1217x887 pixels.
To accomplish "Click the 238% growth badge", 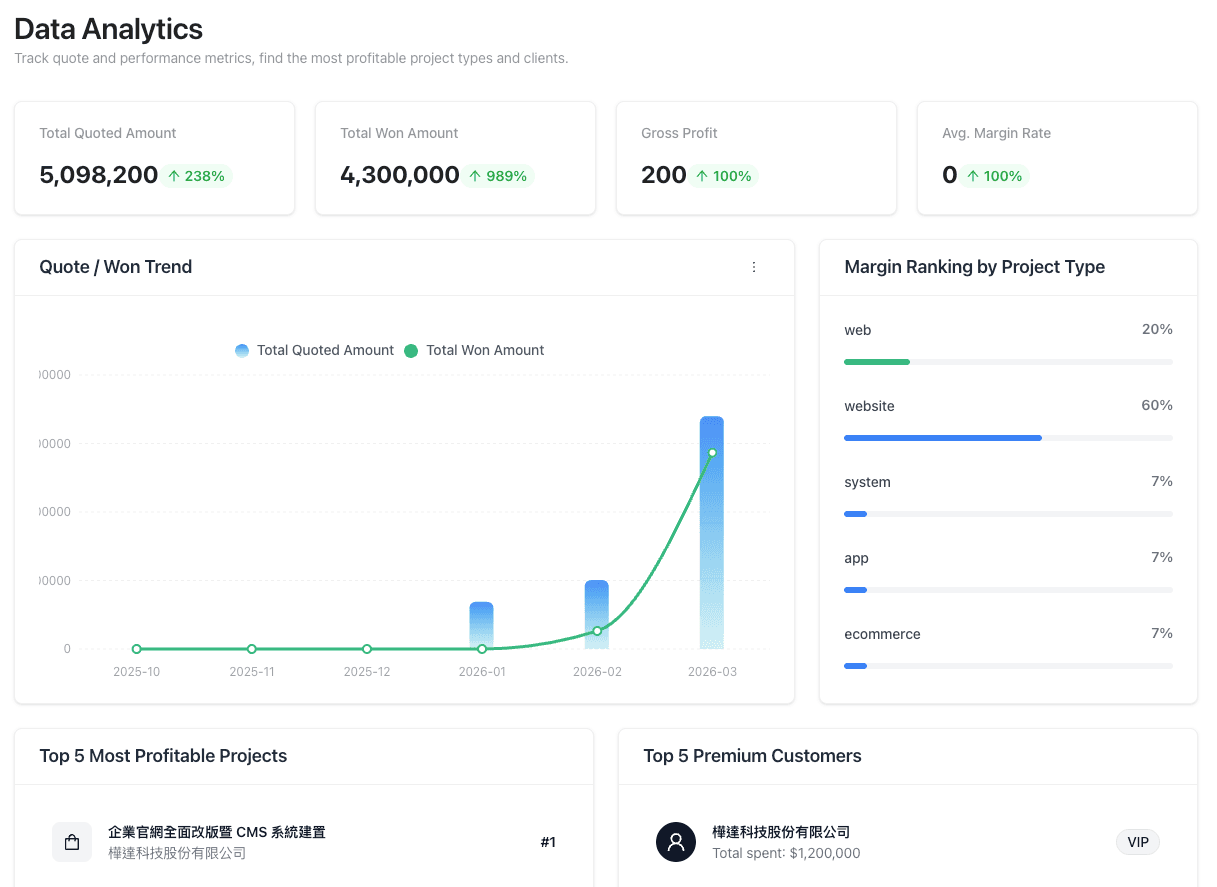I will pyautogui.click(x=196, y=176).
